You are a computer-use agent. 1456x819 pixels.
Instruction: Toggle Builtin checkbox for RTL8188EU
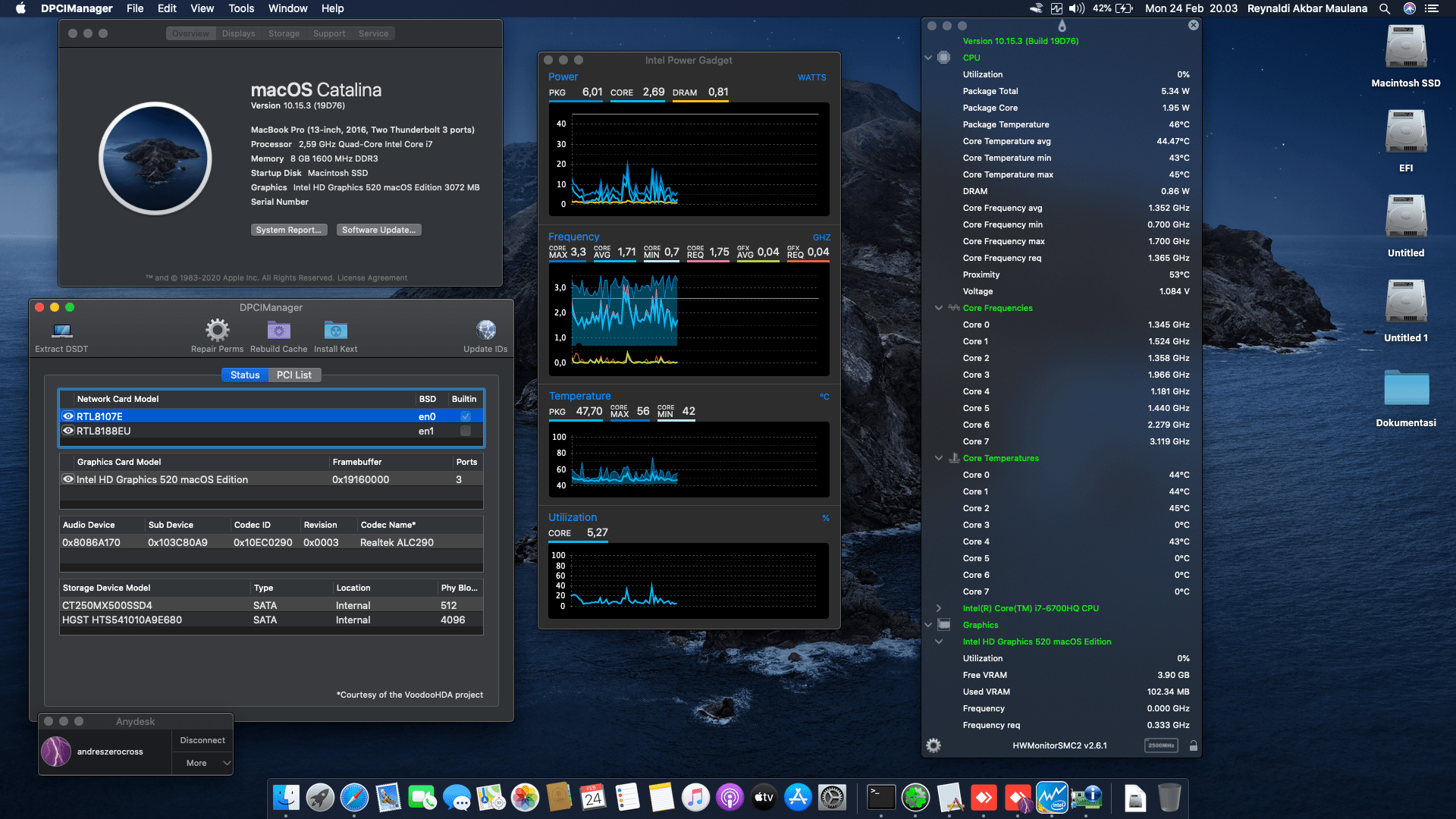pos(466,431)
